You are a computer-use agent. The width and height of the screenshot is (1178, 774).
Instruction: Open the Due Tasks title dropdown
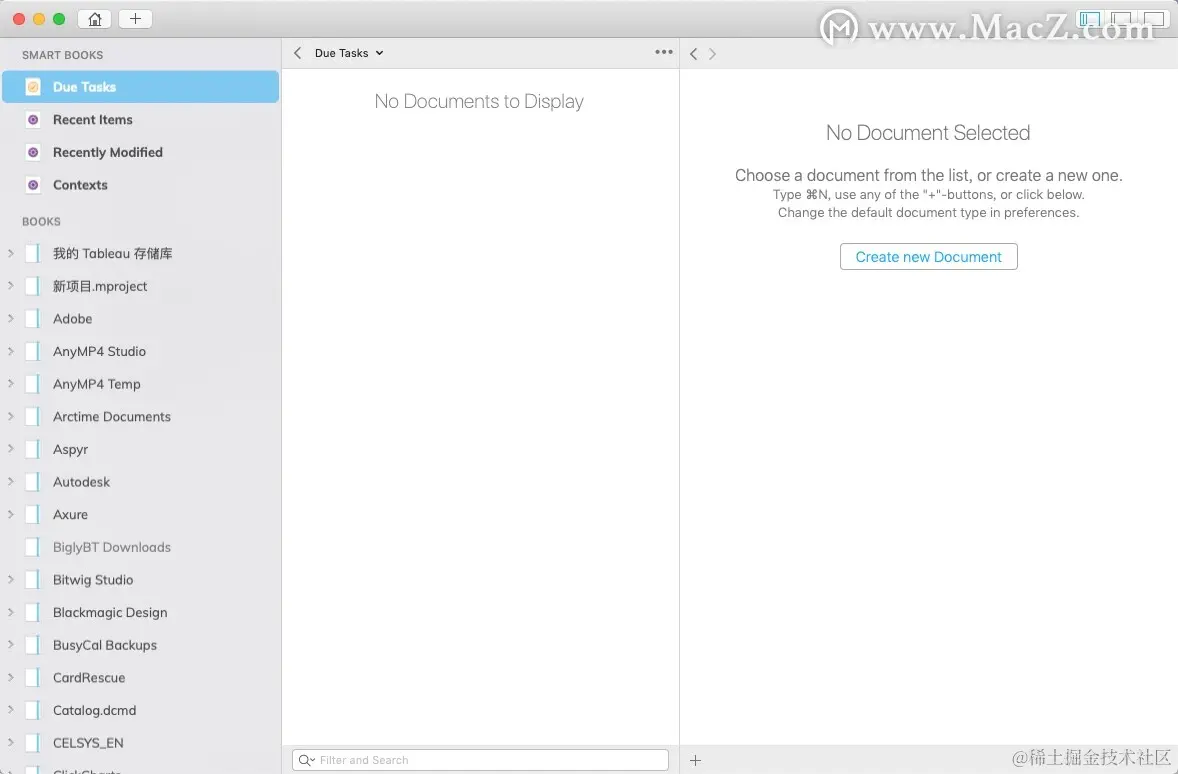(349, 53)
